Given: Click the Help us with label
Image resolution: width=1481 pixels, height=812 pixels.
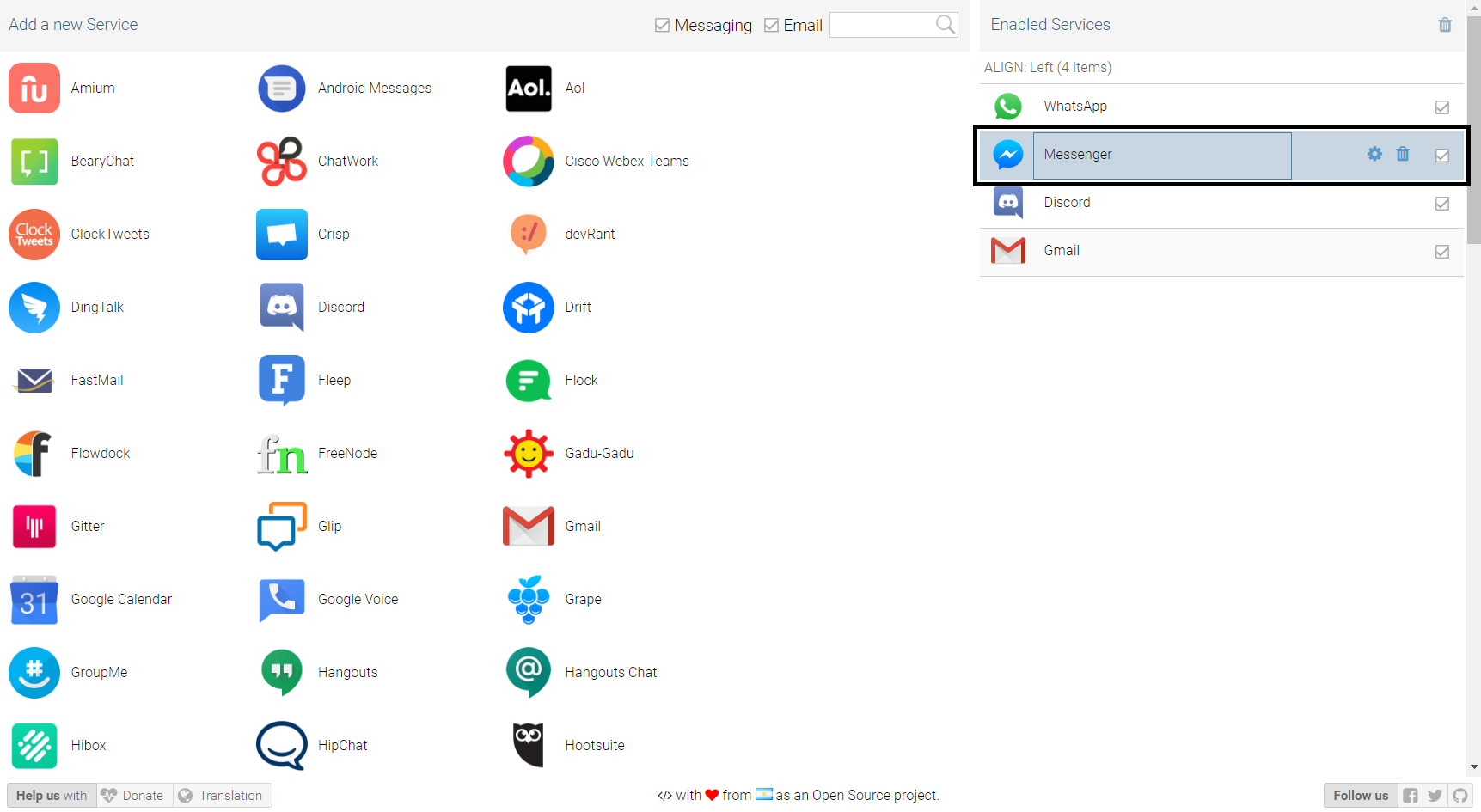Looking at the screenshot, I should (x=52, y=796).
